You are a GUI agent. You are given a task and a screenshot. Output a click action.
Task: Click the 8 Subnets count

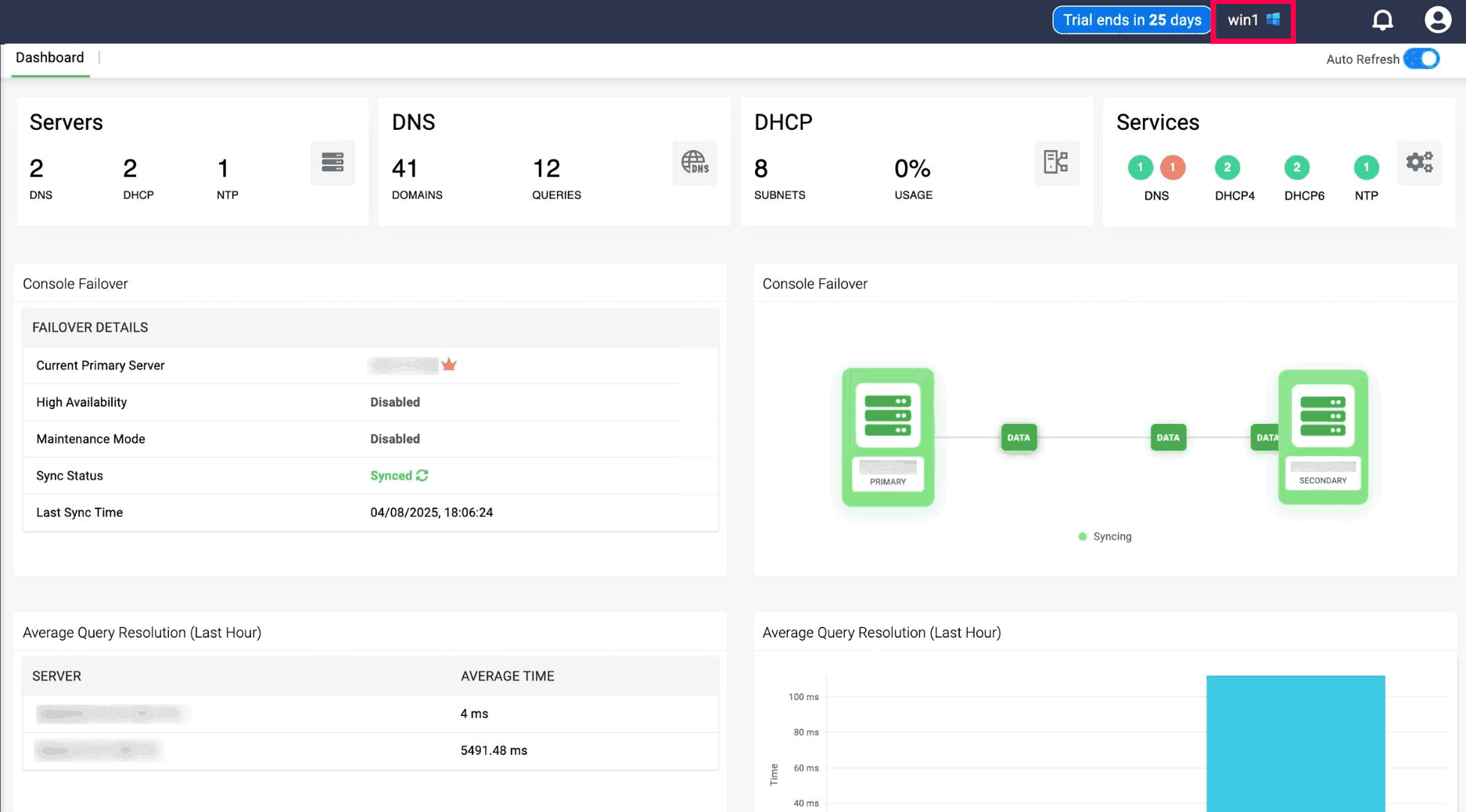[760, 169]
